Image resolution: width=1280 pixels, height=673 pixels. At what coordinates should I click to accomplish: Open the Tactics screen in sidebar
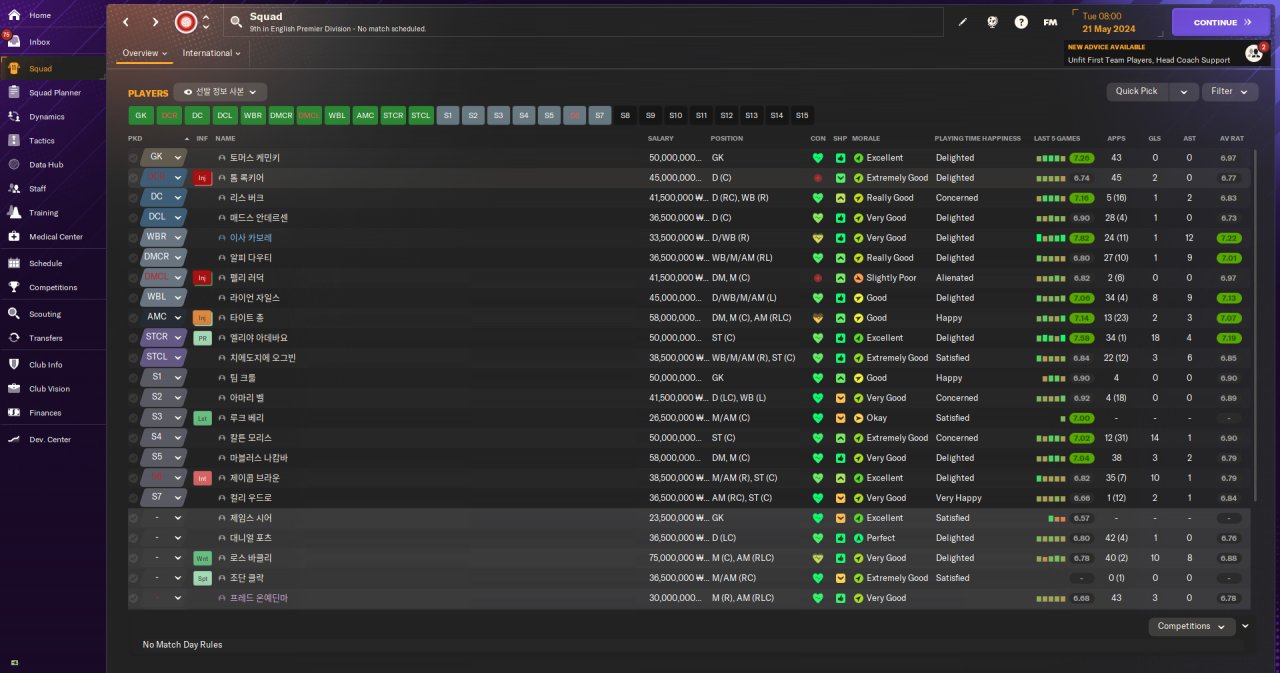click(x=41, y=141)
